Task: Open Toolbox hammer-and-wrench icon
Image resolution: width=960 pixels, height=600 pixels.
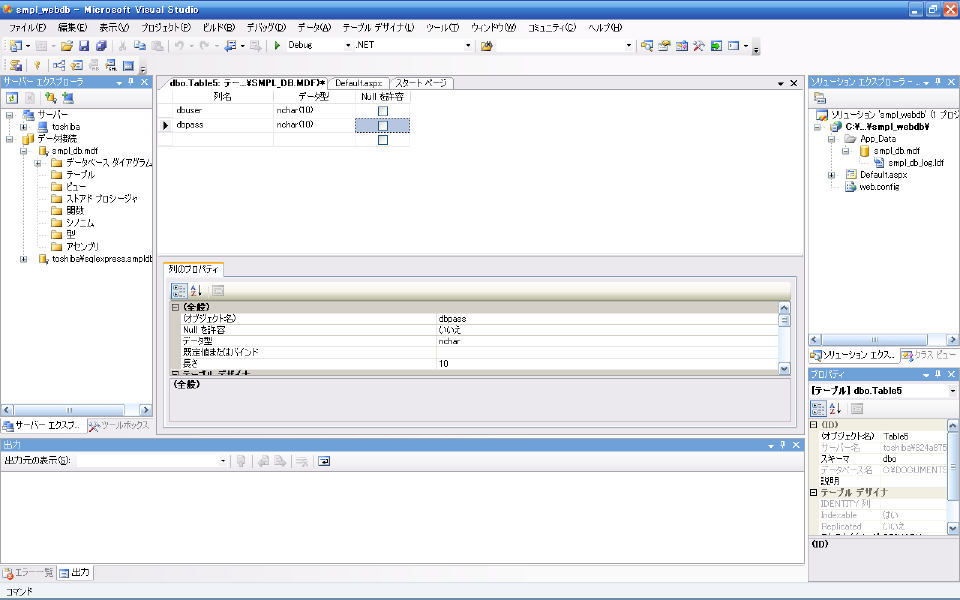Action: pos(699,46)
